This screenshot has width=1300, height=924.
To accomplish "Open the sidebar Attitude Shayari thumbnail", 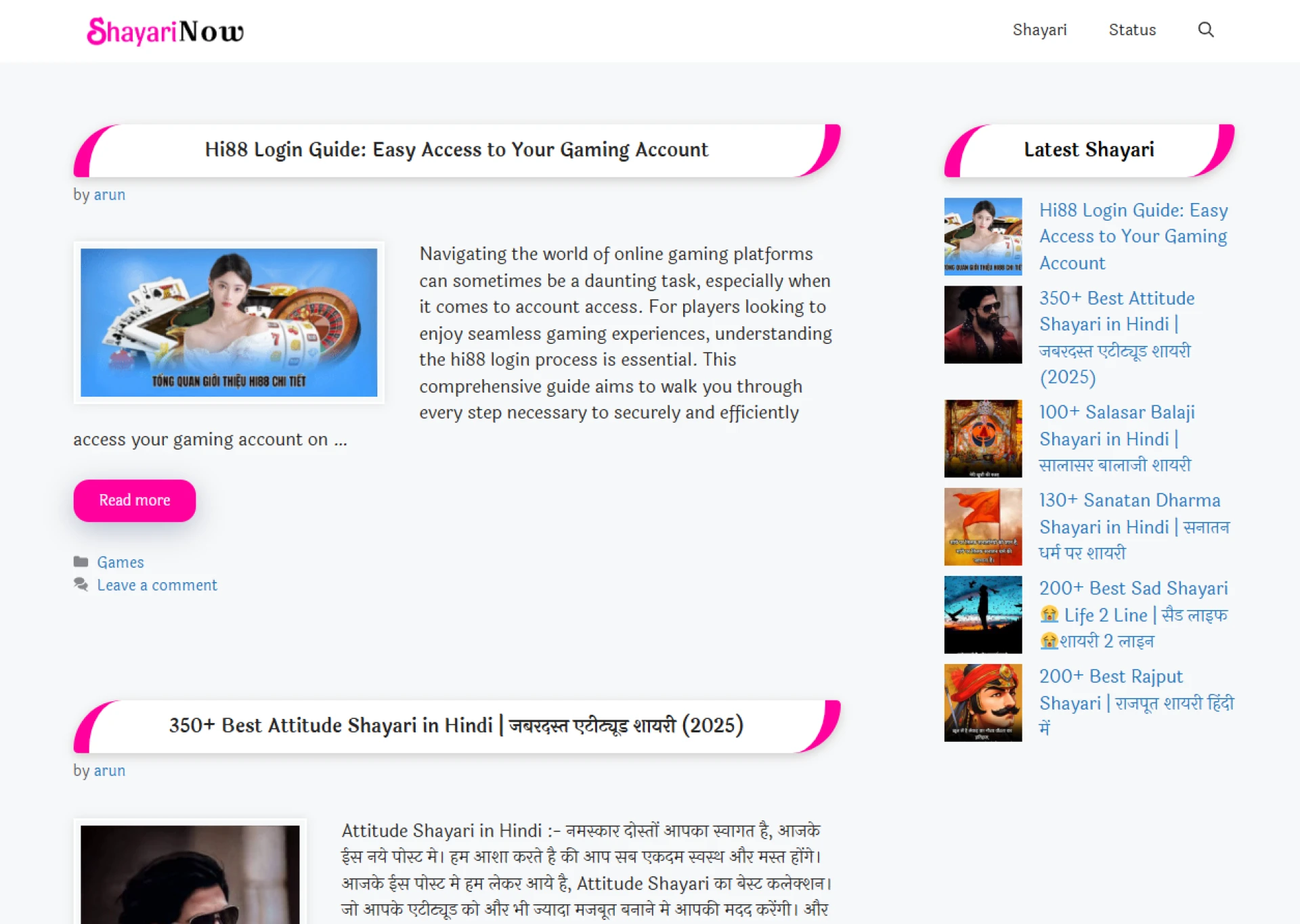I will click(982, 324).
